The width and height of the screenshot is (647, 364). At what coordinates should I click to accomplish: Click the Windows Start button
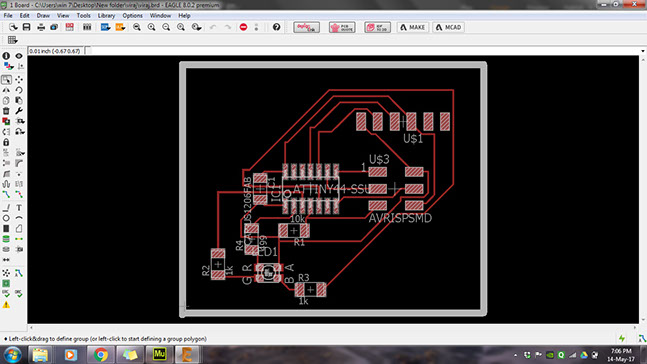coord(13,355)
